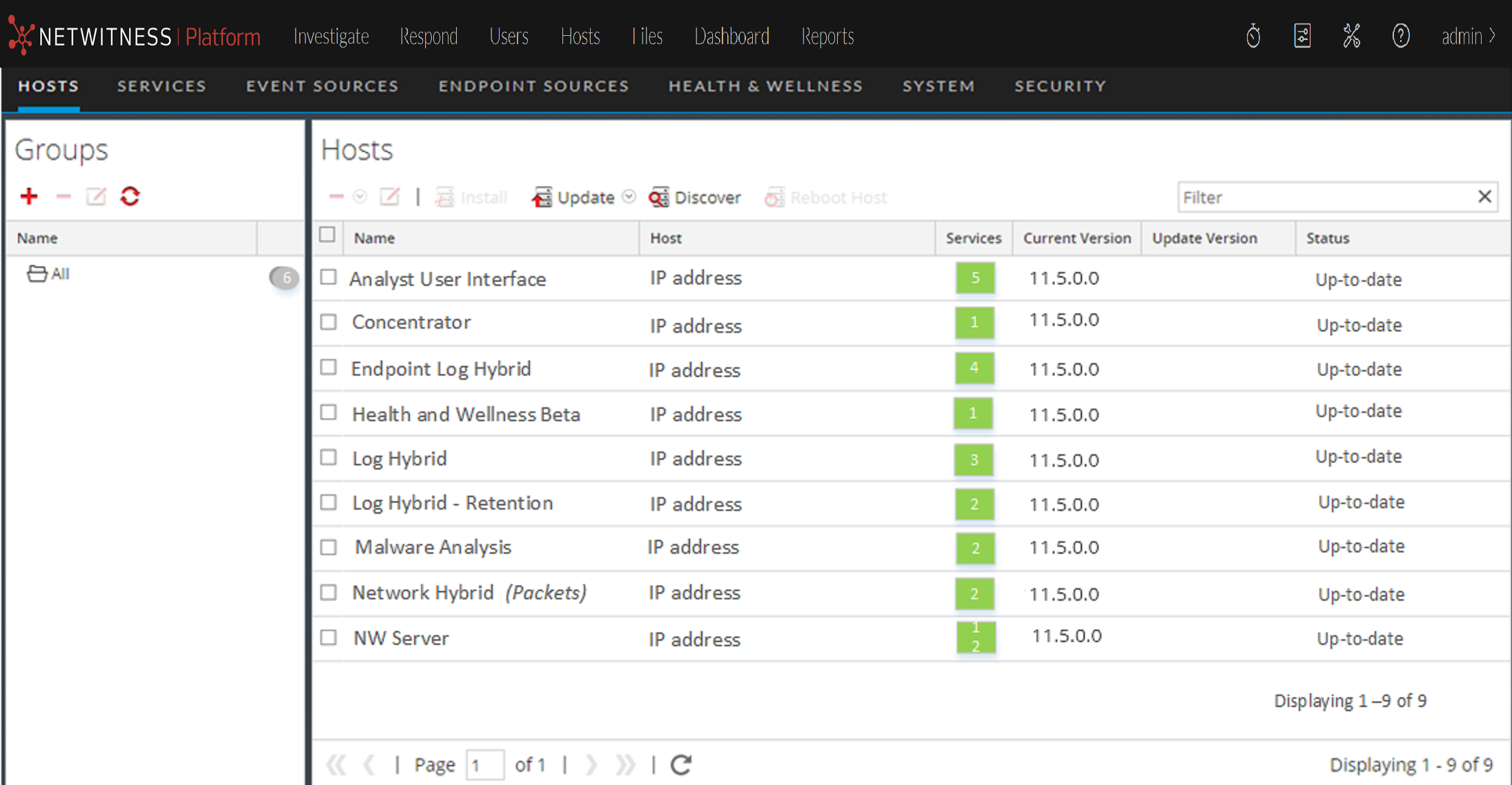Toggle the select-all hosts header checkbox
Viewport: 1512px width, 785px height.
click(328, 235)
